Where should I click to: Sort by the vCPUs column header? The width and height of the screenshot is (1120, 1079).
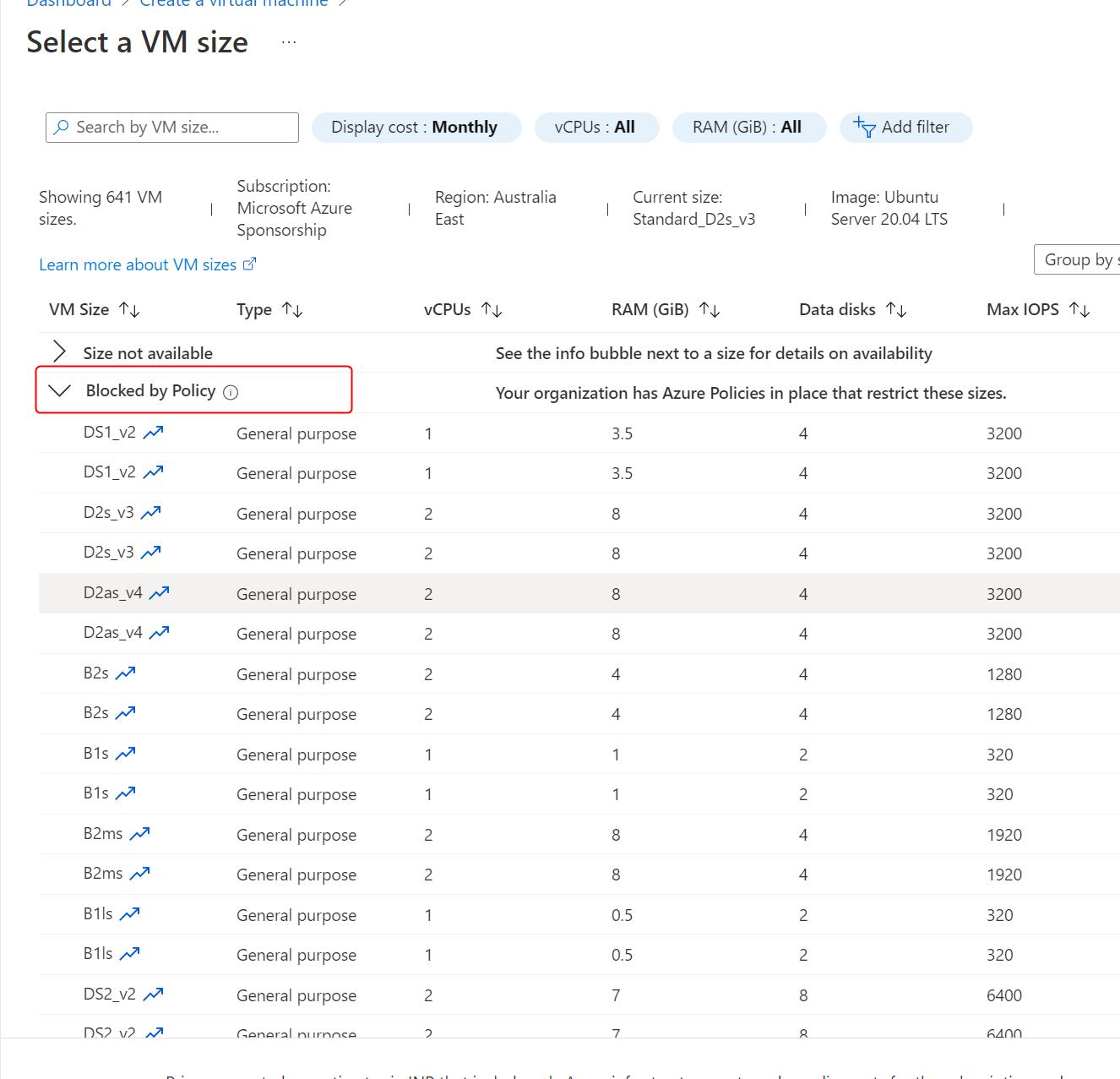click(x=448, y=310)
